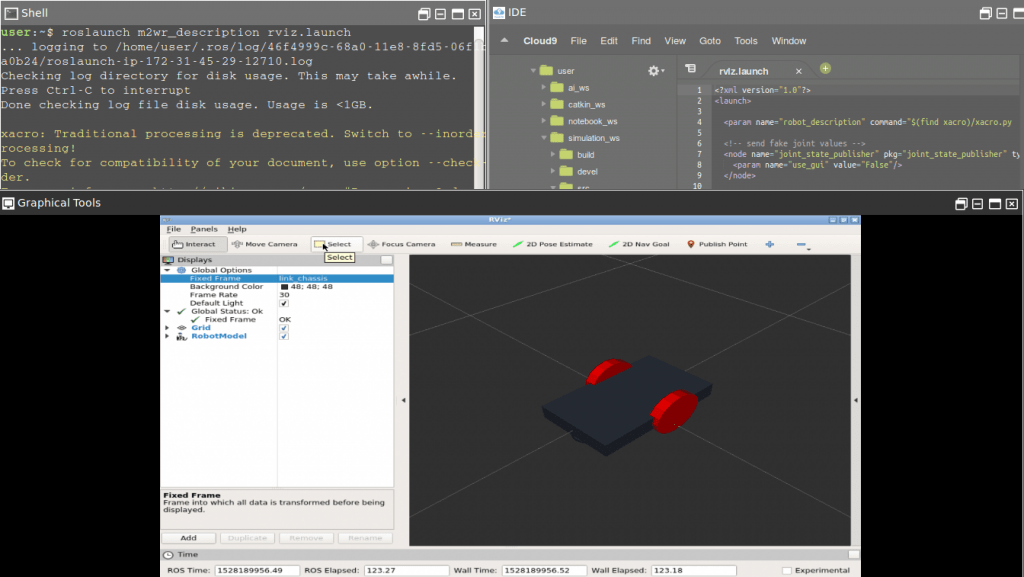Click the blue plus add-tool icon
Image resolution: width=1024 pixels, height=577 pixels.
770,244
